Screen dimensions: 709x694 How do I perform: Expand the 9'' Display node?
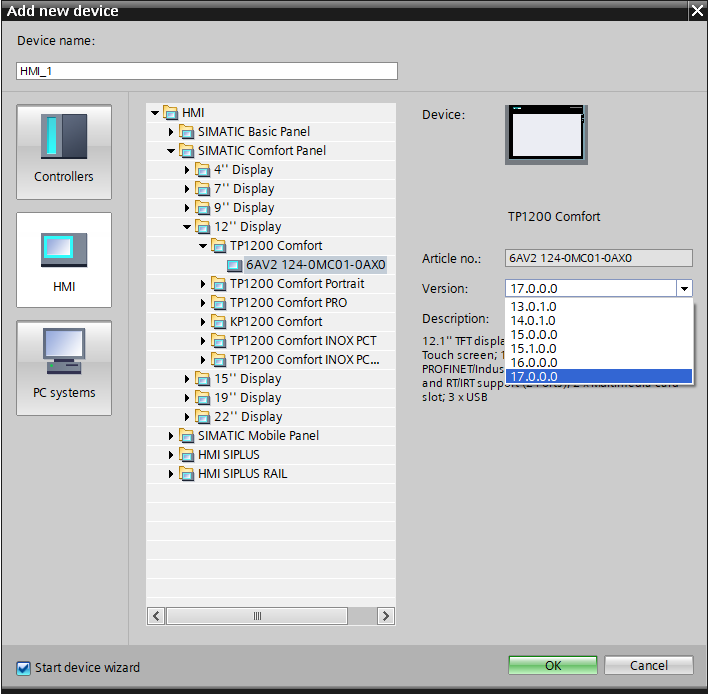187,208
